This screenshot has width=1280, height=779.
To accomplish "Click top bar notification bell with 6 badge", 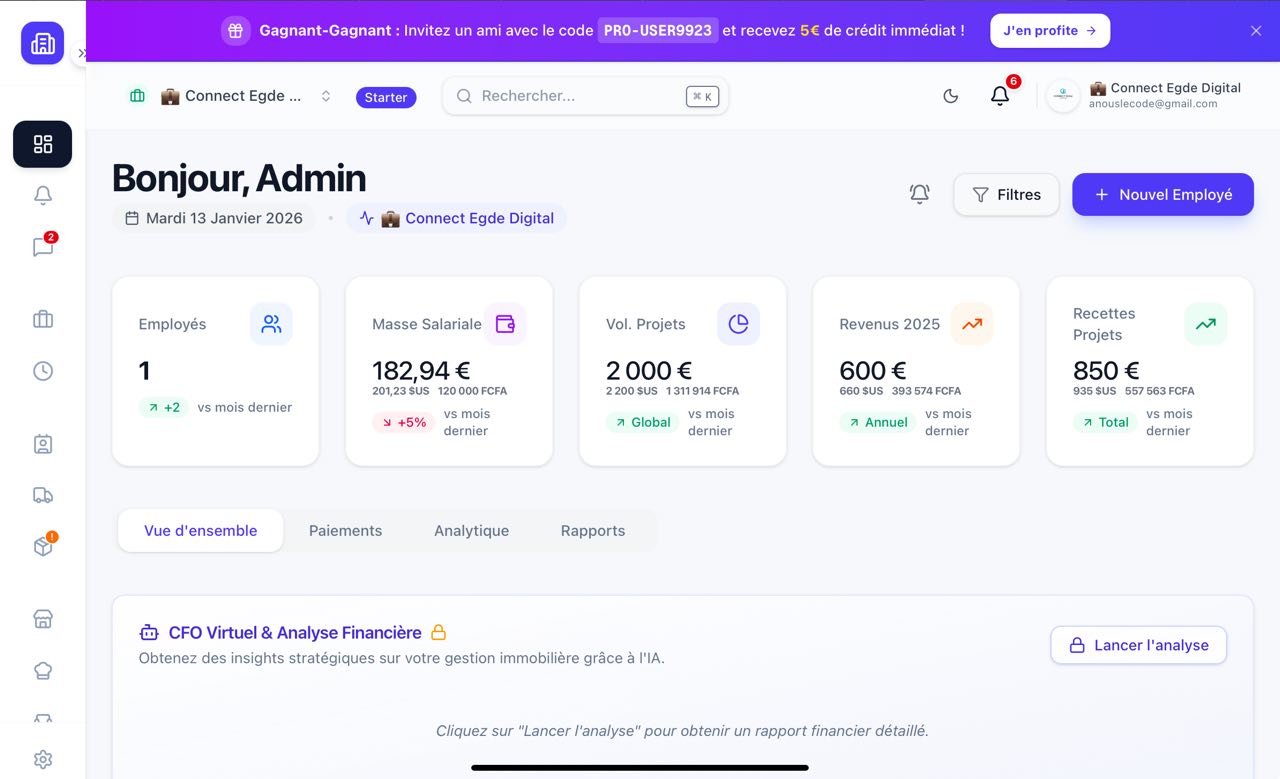I will (999, 96).
